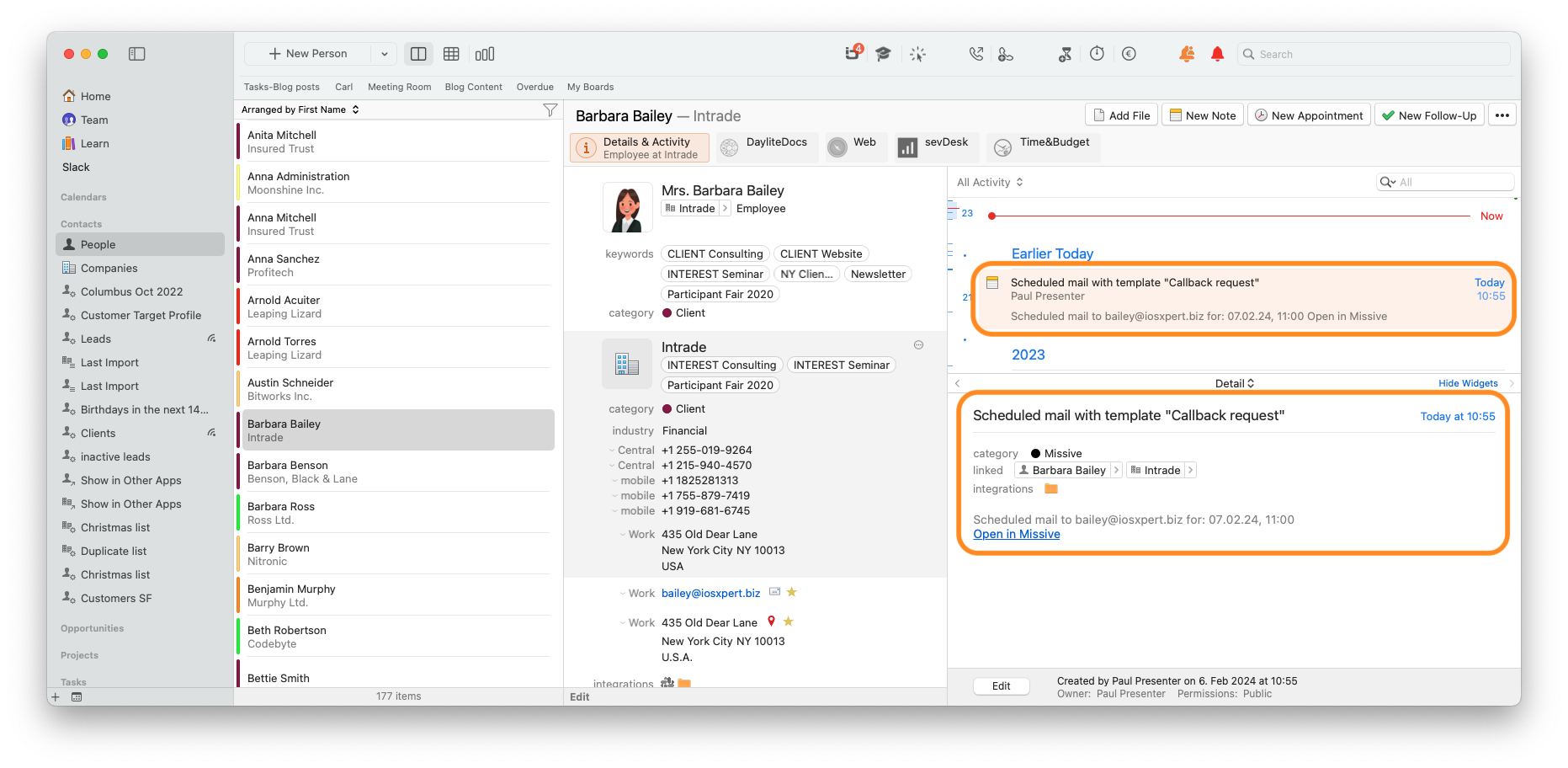The image size is (1568, 768).
Task: Switch to board chart view icon
Action: (485, 54)
